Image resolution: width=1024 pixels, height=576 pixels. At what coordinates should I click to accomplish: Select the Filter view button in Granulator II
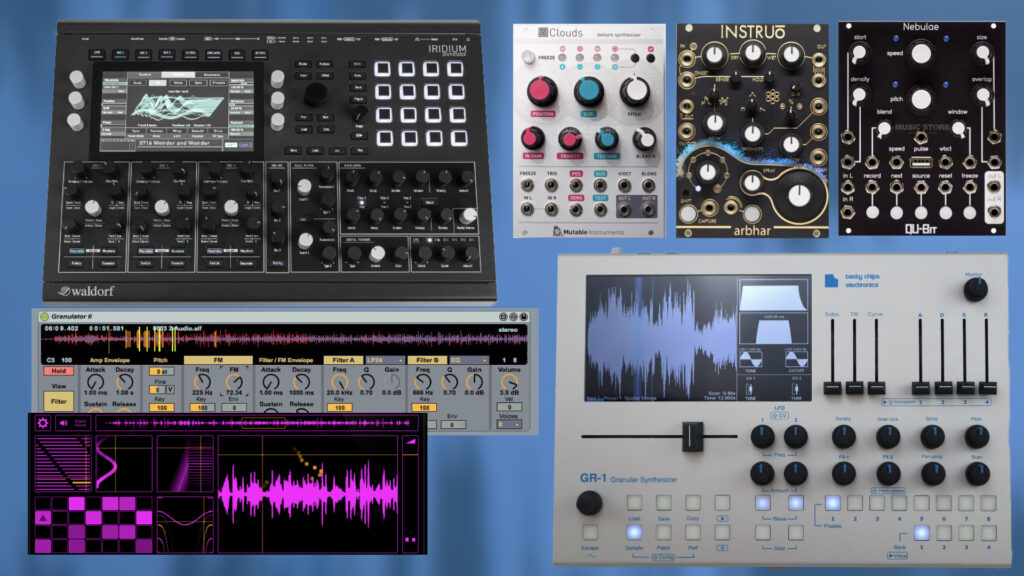tap(58, 401)
